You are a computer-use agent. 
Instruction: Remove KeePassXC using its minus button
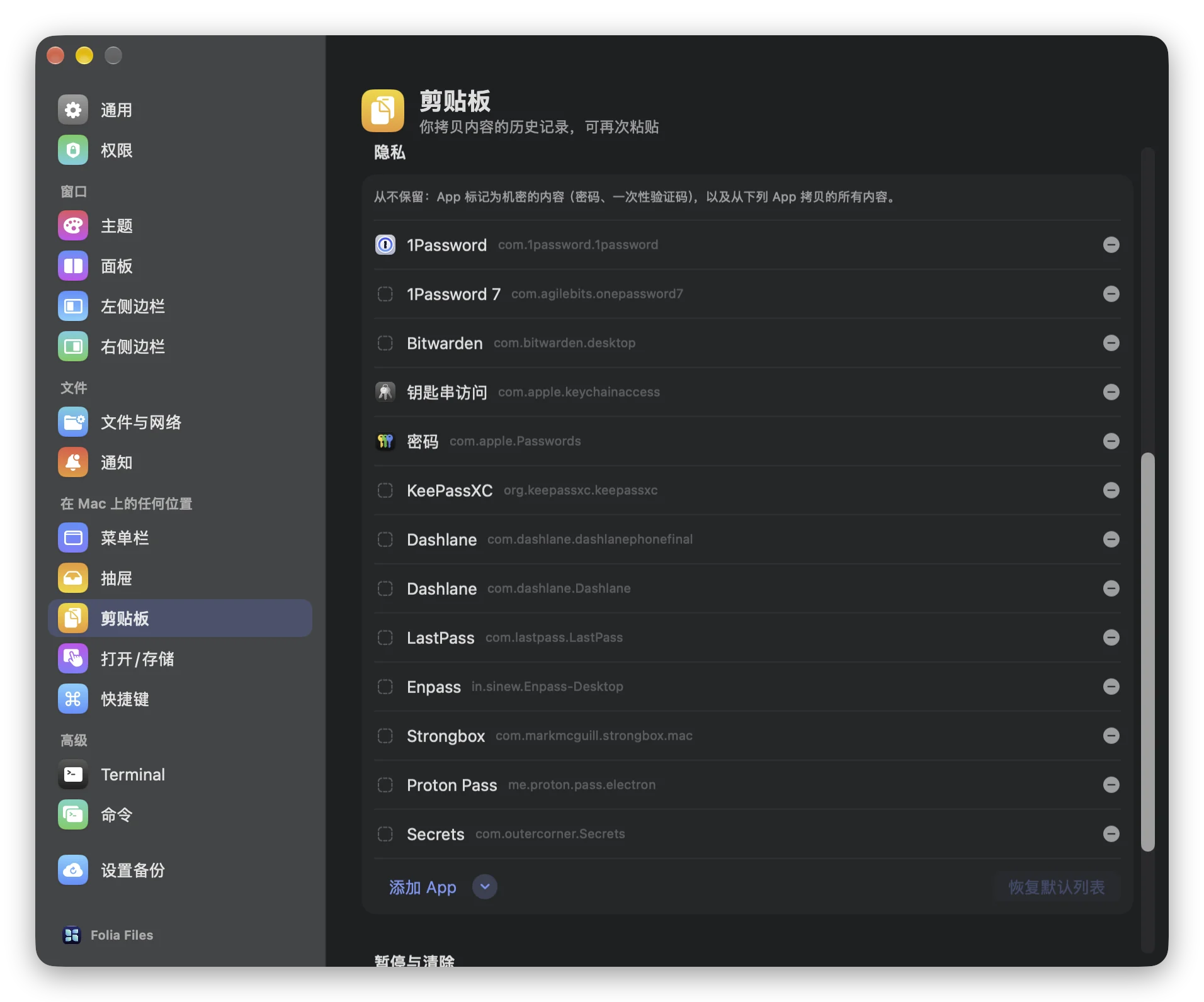click(1111, 490)
